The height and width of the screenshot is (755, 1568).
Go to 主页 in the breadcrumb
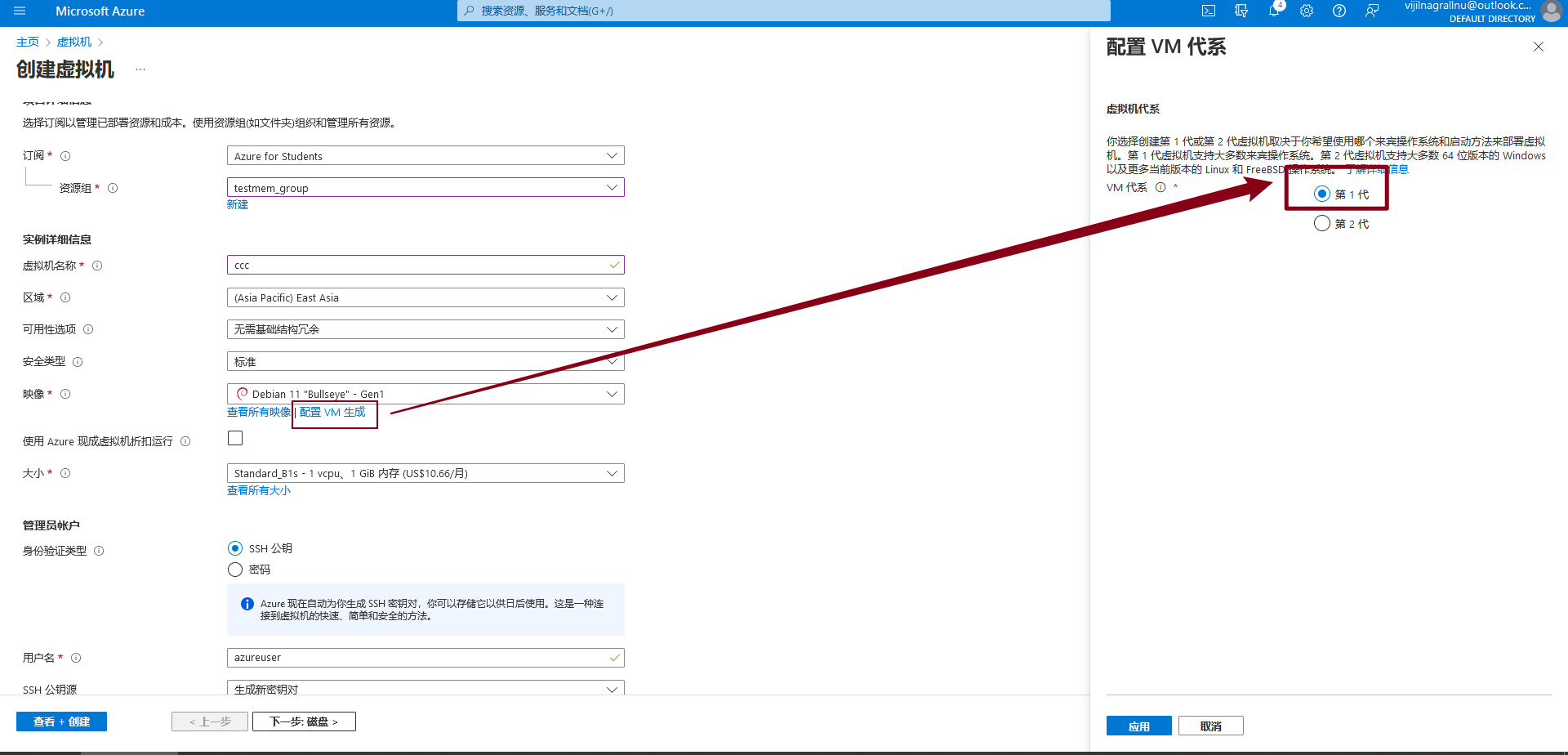[x=28, y=42]
